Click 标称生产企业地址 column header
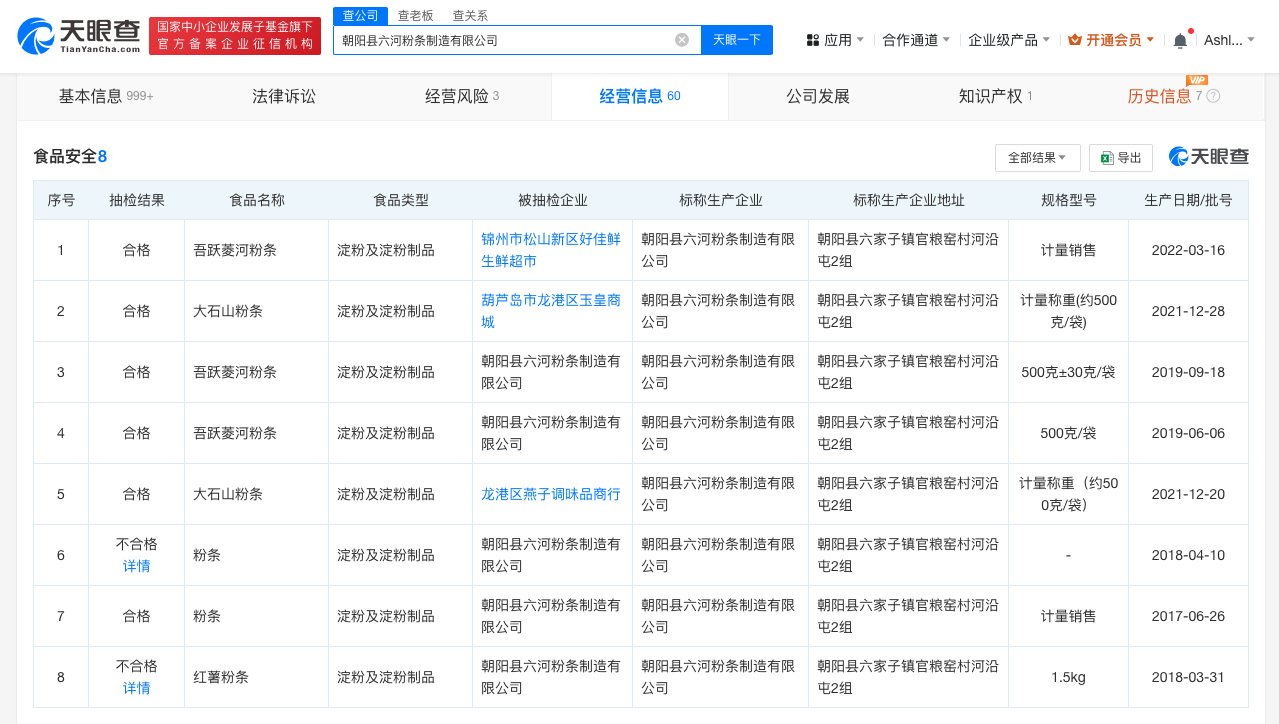1279x724 pixels. click(x=909, y=200)
